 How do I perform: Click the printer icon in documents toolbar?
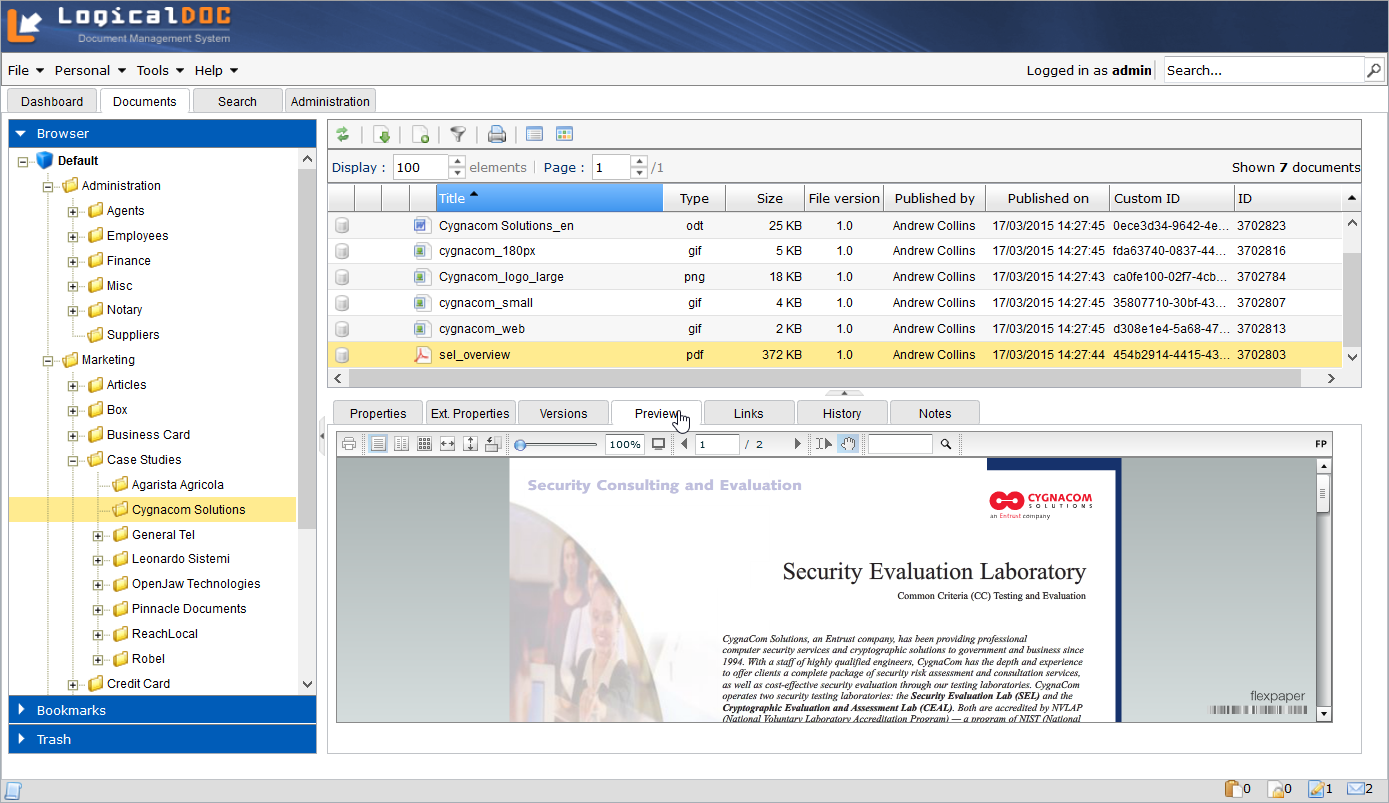pos(497,134)
